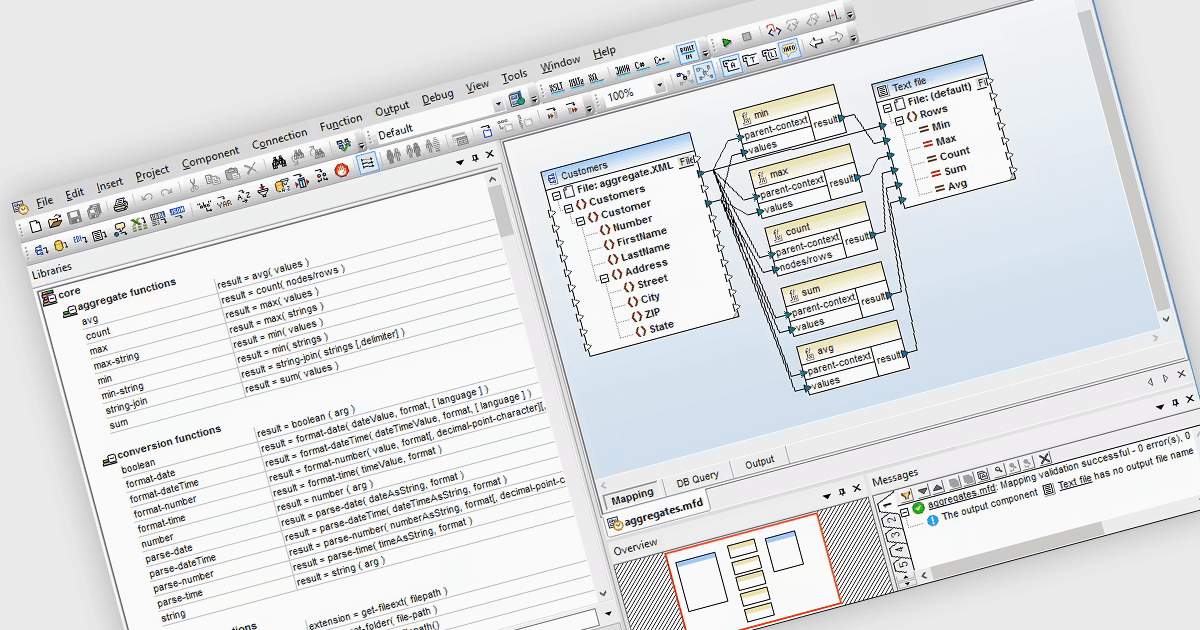Click the Text file link in Messages
Screen dimensions: 1200x630
point(1075,484)
